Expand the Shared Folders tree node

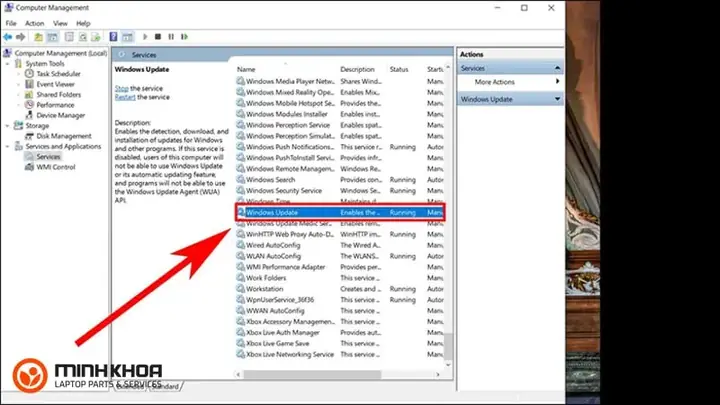tap(18, 95)
